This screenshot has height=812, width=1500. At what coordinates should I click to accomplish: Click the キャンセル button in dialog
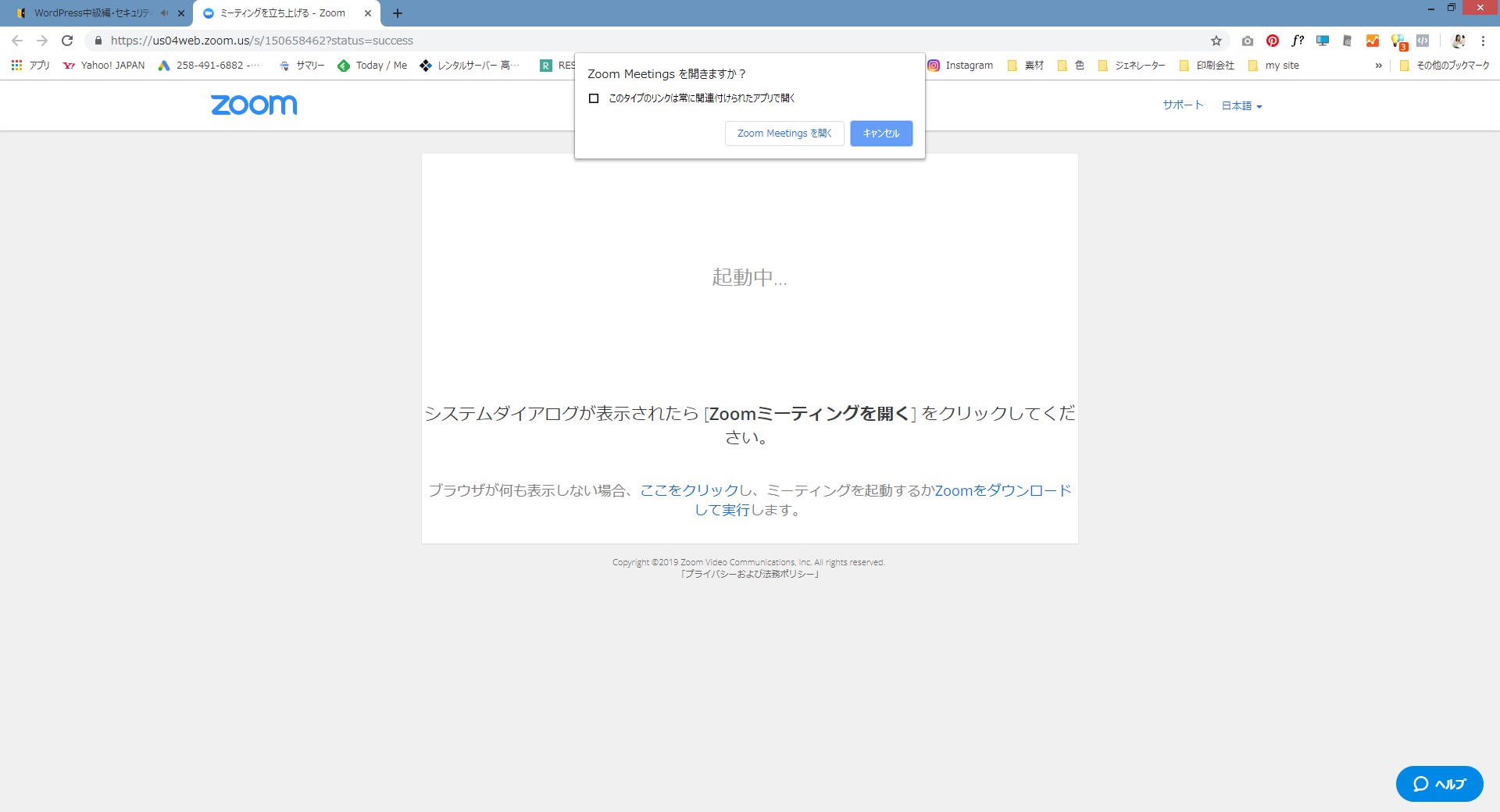coord(881,134)
